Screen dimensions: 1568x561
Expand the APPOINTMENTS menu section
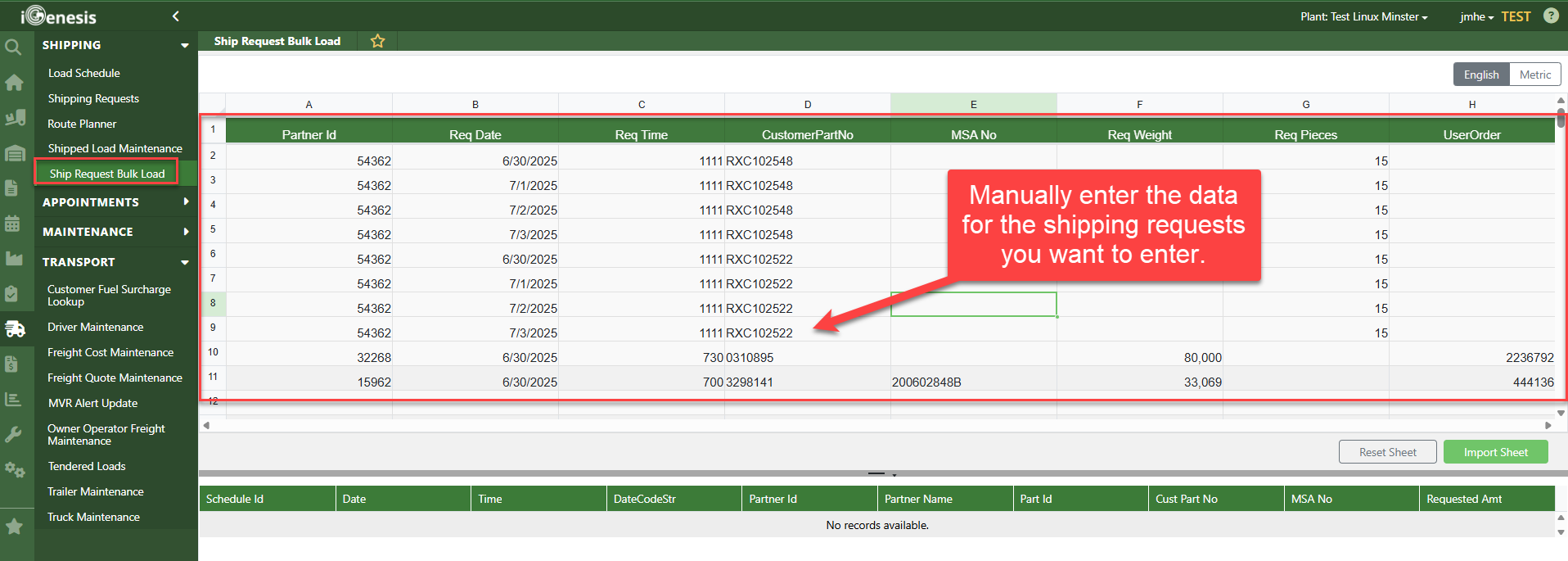[186, 202]
